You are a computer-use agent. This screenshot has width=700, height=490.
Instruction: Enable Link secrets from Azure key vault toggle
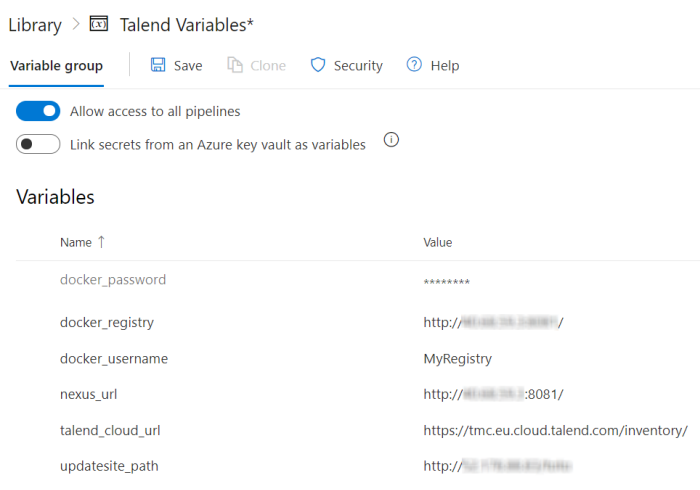38,144
